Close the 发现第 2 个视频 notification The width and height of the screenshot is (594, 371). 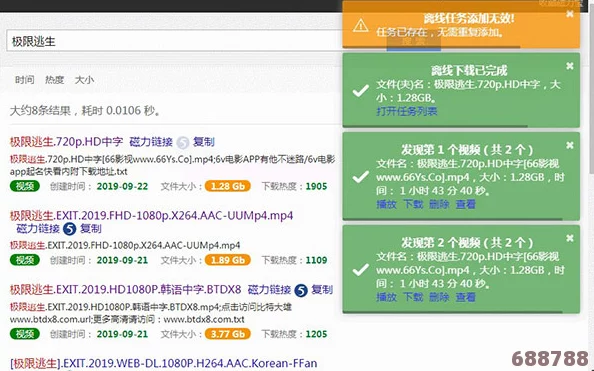[x=569, y=238]
